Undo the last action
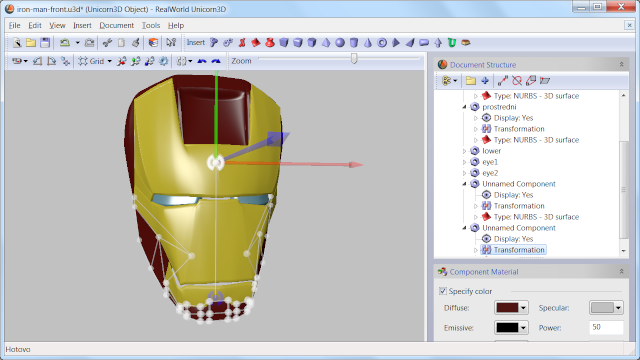640x360 pixels. [x=65, y=42]
